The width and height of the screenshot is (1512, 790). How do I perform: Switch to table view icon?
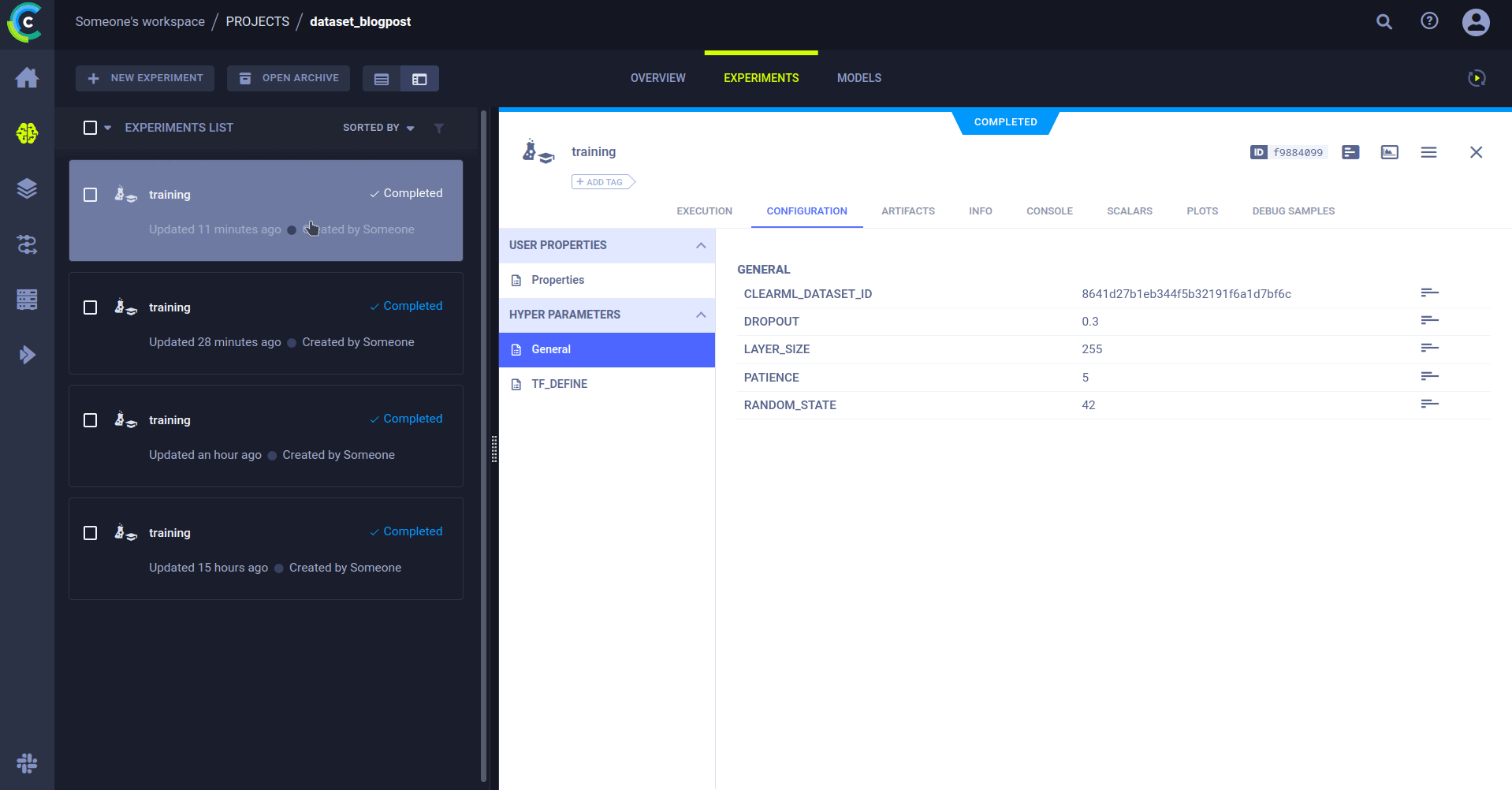pos(382,79)
